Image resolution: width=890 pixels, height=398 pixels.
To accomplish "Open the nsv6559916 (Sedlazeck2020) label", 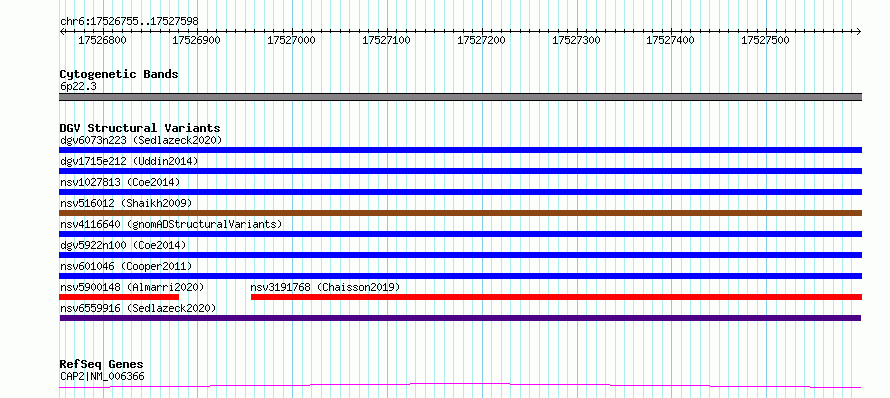I will pyautogui.click(x=138, y=308).
